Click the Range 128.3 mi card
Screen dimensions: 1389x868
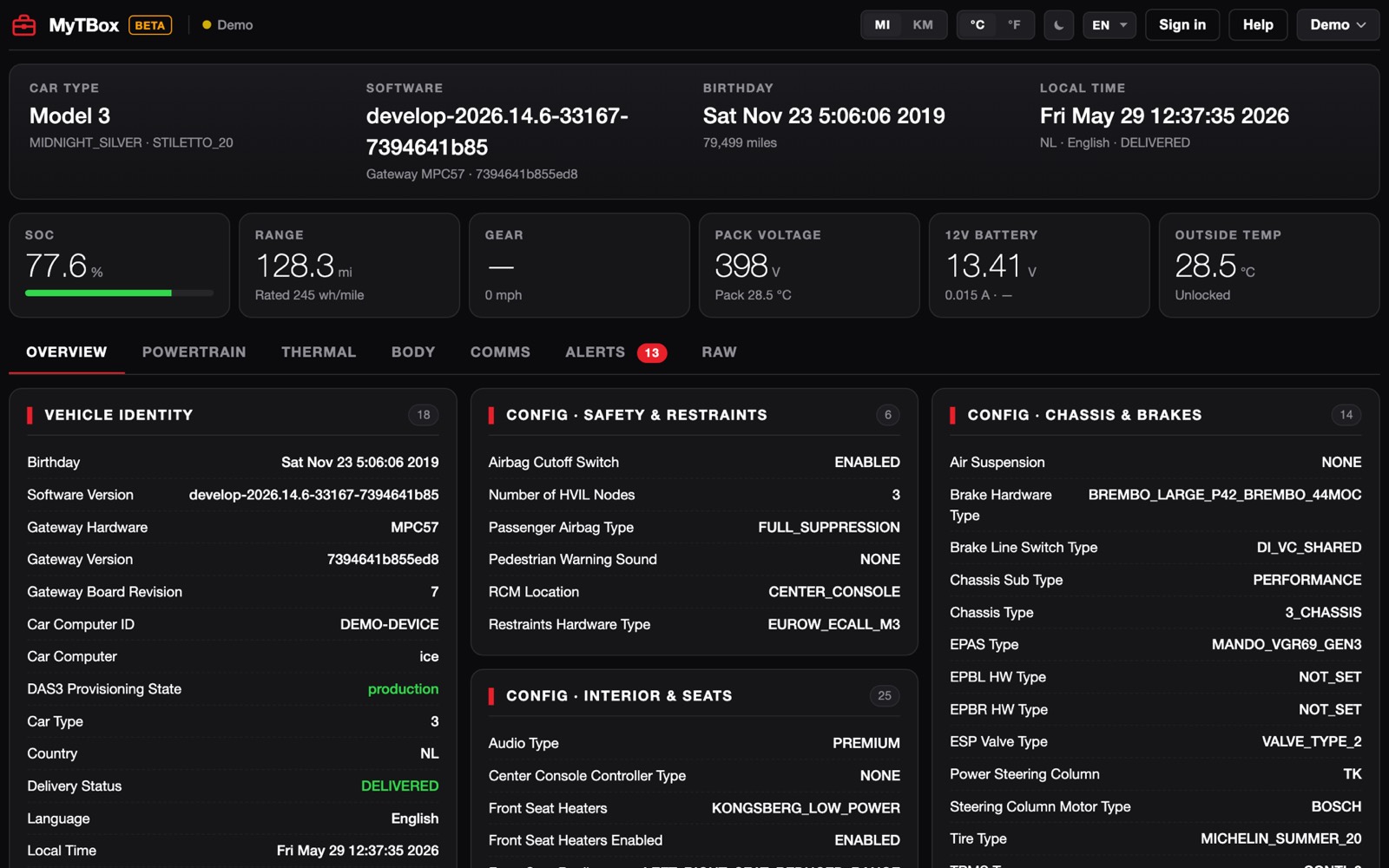[x=349, y=266]
